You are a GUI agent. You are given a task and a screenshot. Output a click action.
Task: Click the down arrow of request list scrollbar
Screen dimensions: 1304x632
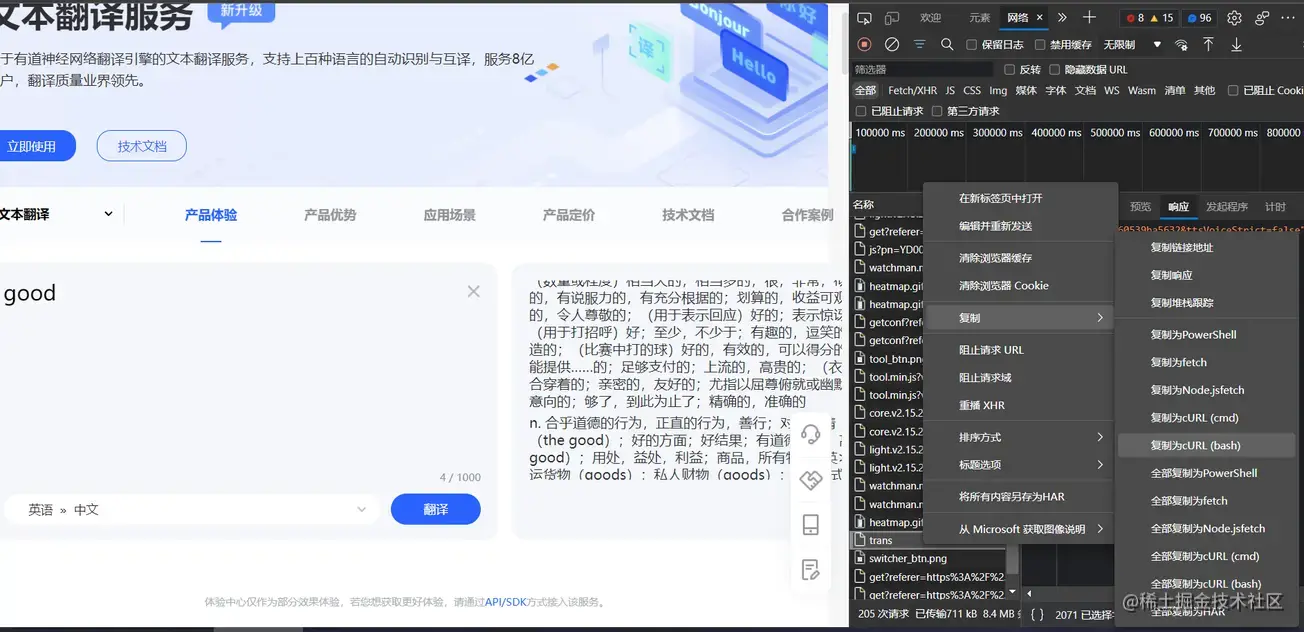1013,594
